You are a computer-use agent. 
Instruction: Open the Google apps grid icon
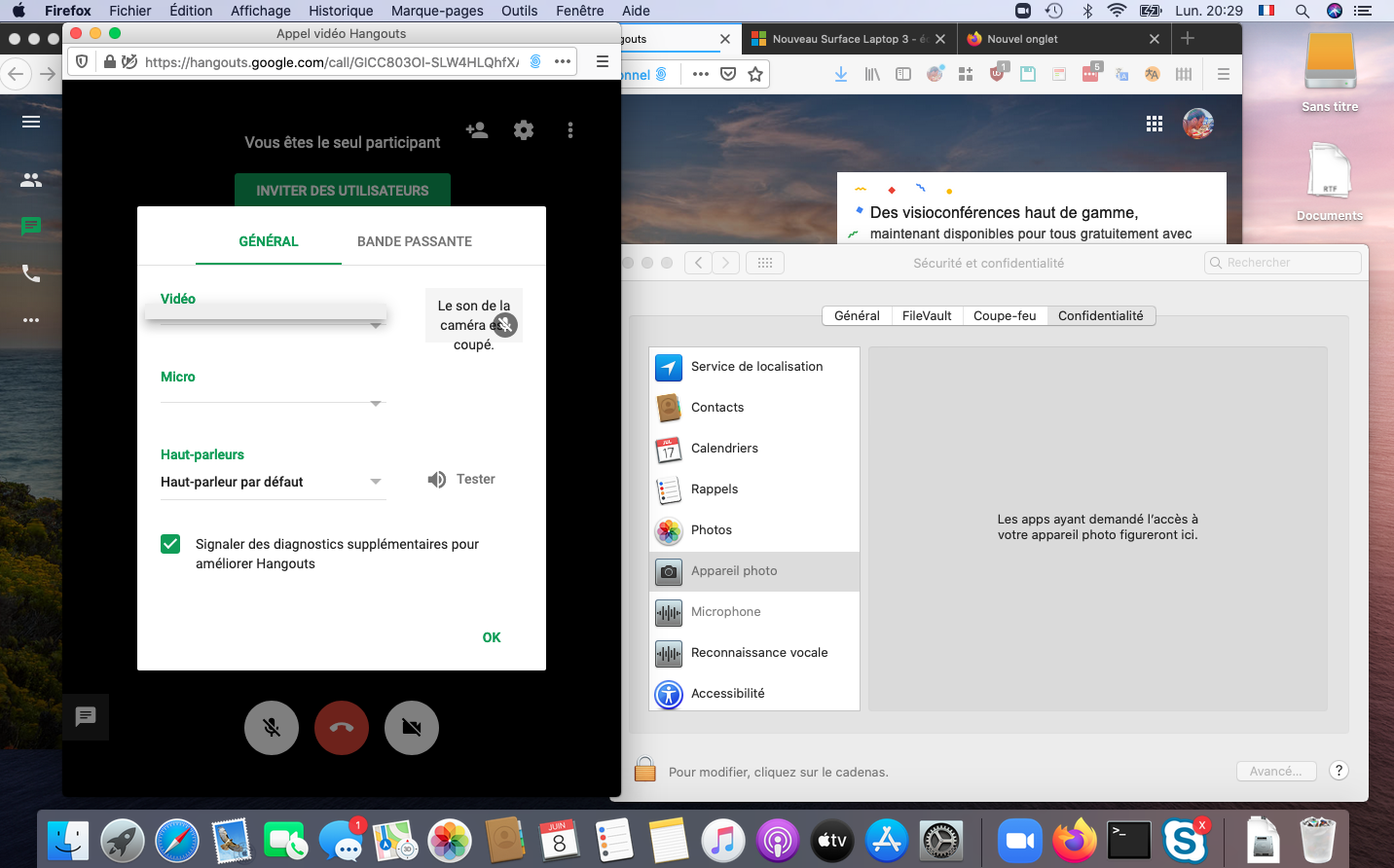coord(1155,124)
